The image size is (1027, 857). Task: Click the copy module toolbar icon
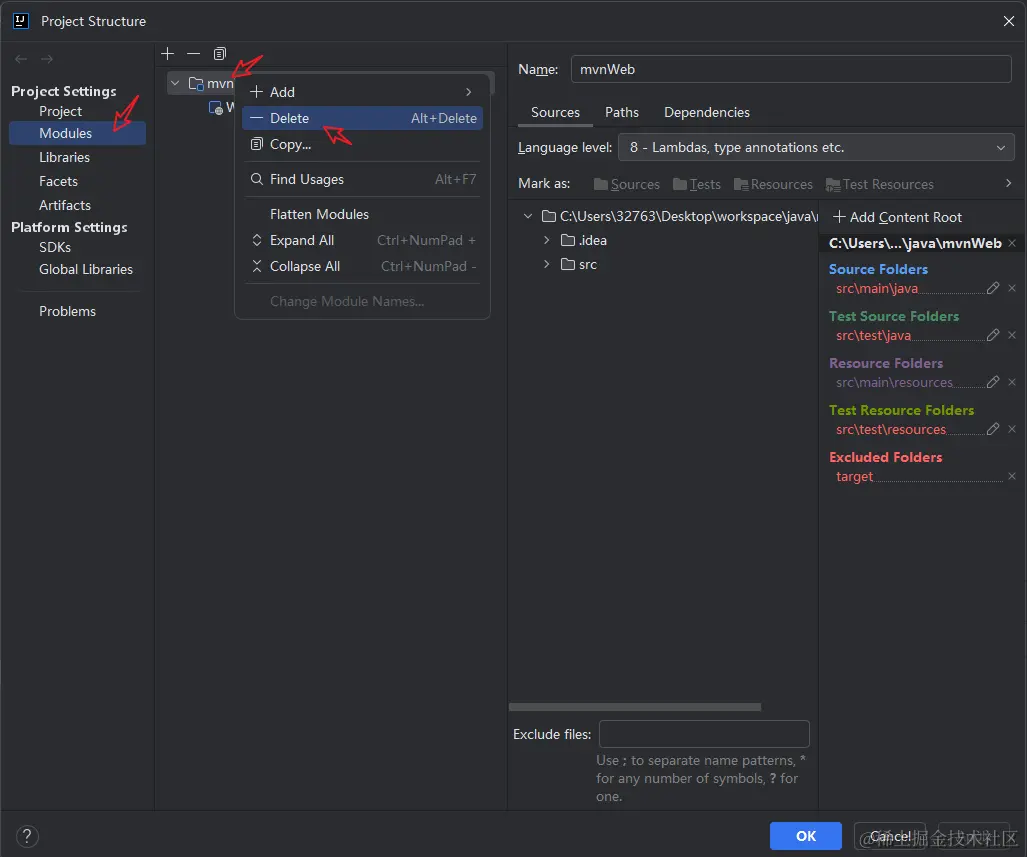[220, 54]
